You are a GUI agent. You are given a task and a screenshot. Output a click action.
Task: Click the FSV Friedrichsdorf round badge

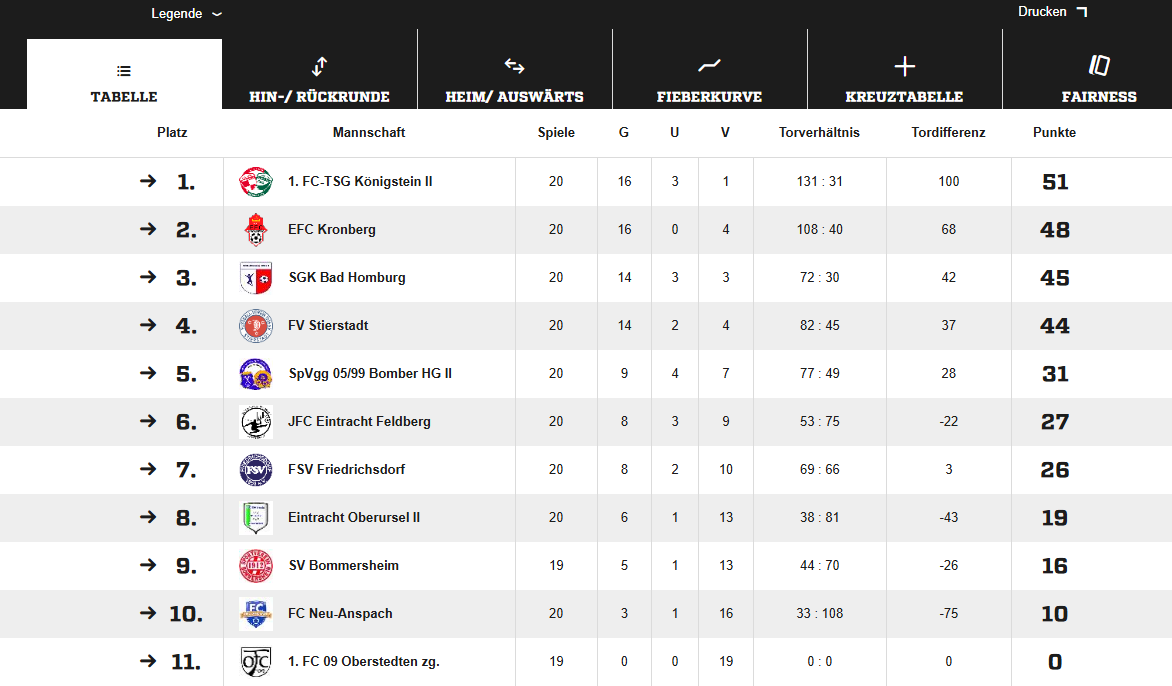(x=256, y=470)
